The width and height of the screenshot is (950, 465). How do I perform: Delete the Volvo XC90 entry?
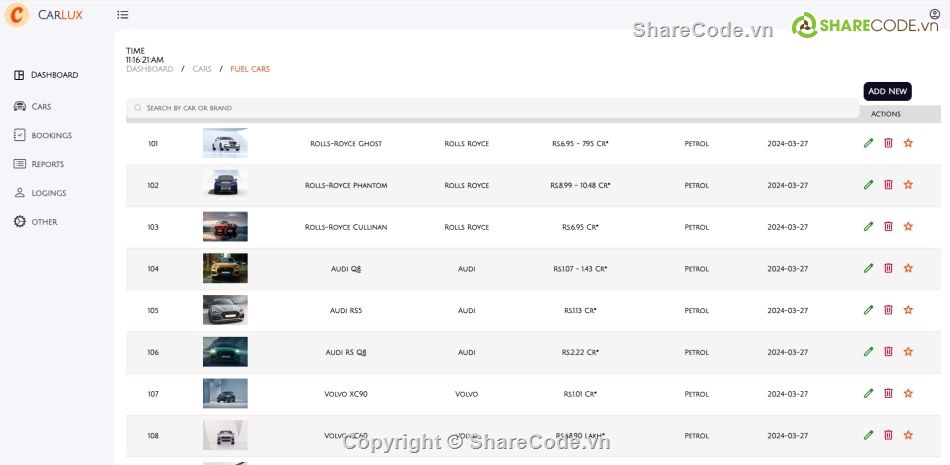(888, 393)
